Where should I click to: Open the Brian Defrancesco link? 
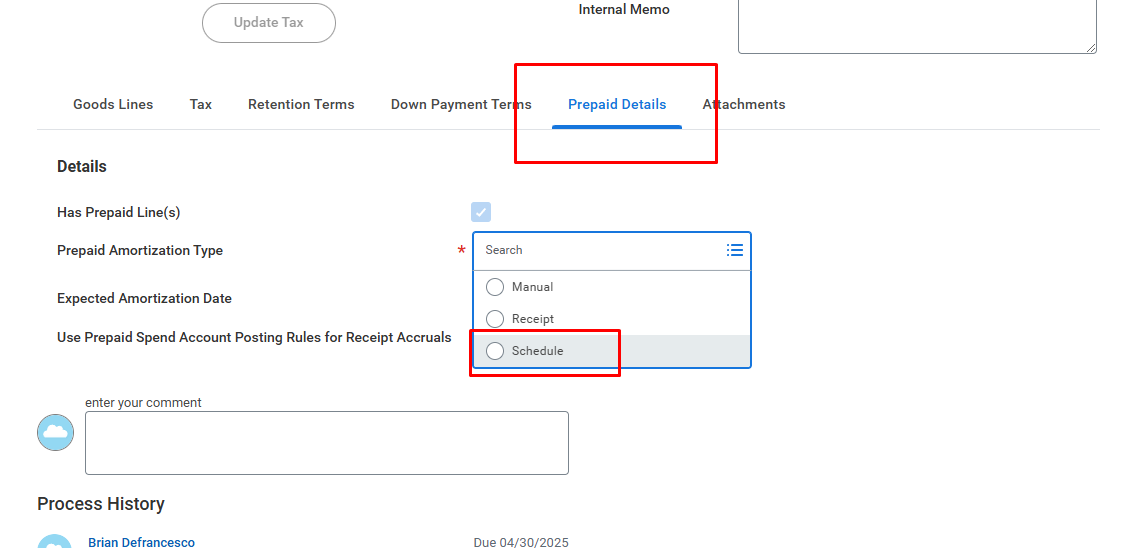(x=141, y=542)
